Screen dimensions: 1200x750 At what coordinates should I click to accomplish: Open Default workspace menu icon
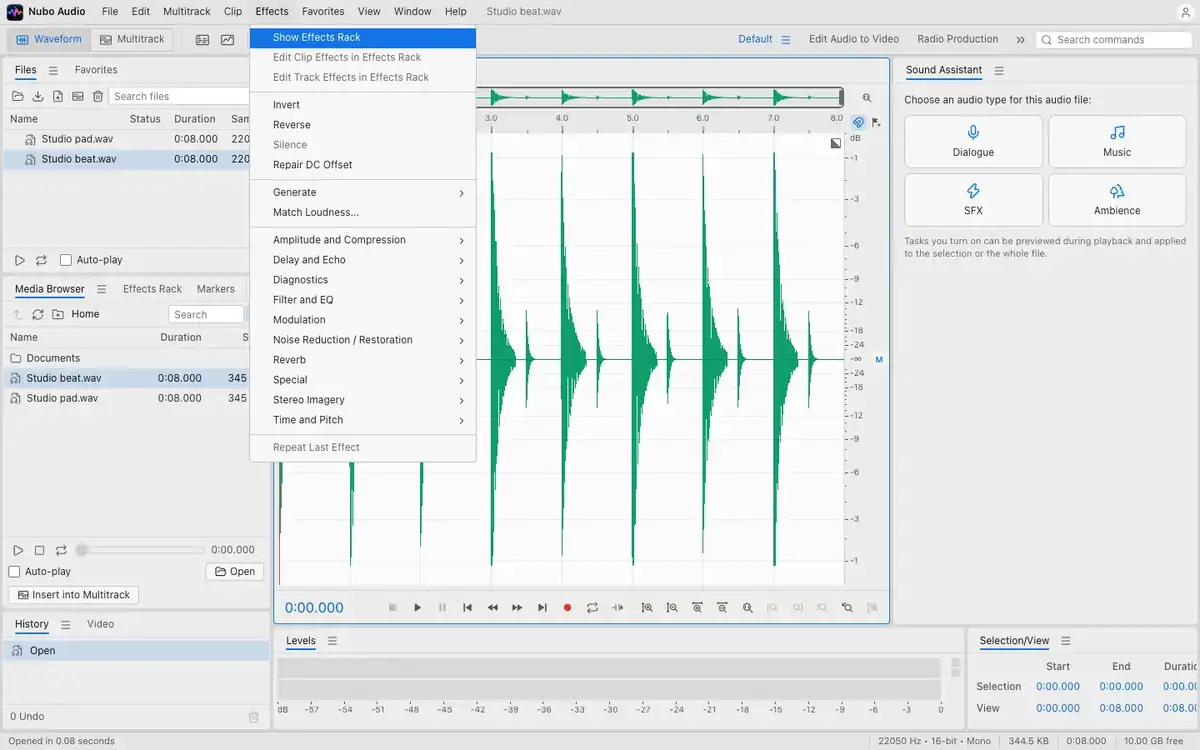coord(786,40)
